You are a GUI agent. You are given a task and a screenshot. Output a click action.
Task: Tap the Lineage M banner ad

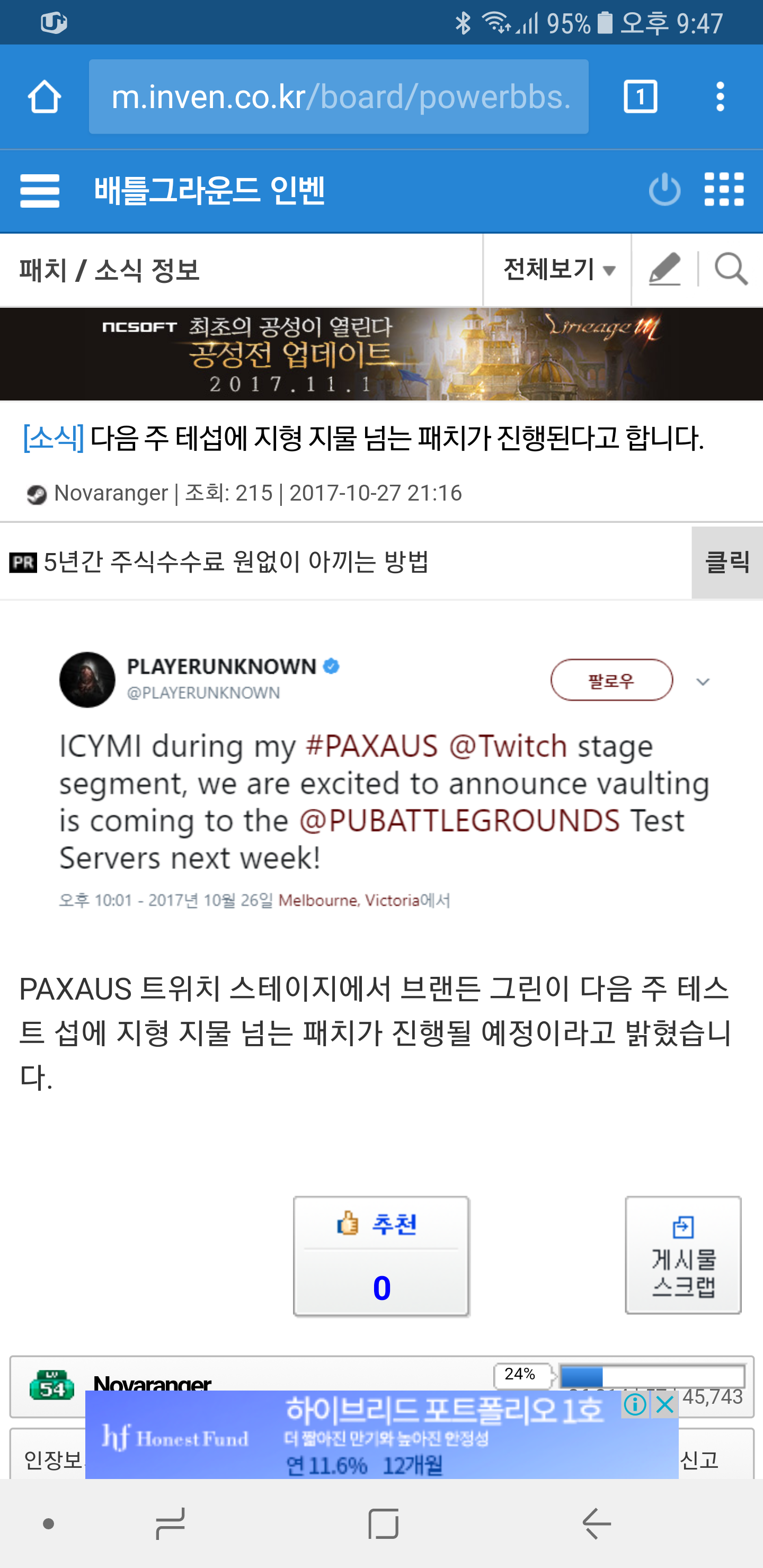381,354
